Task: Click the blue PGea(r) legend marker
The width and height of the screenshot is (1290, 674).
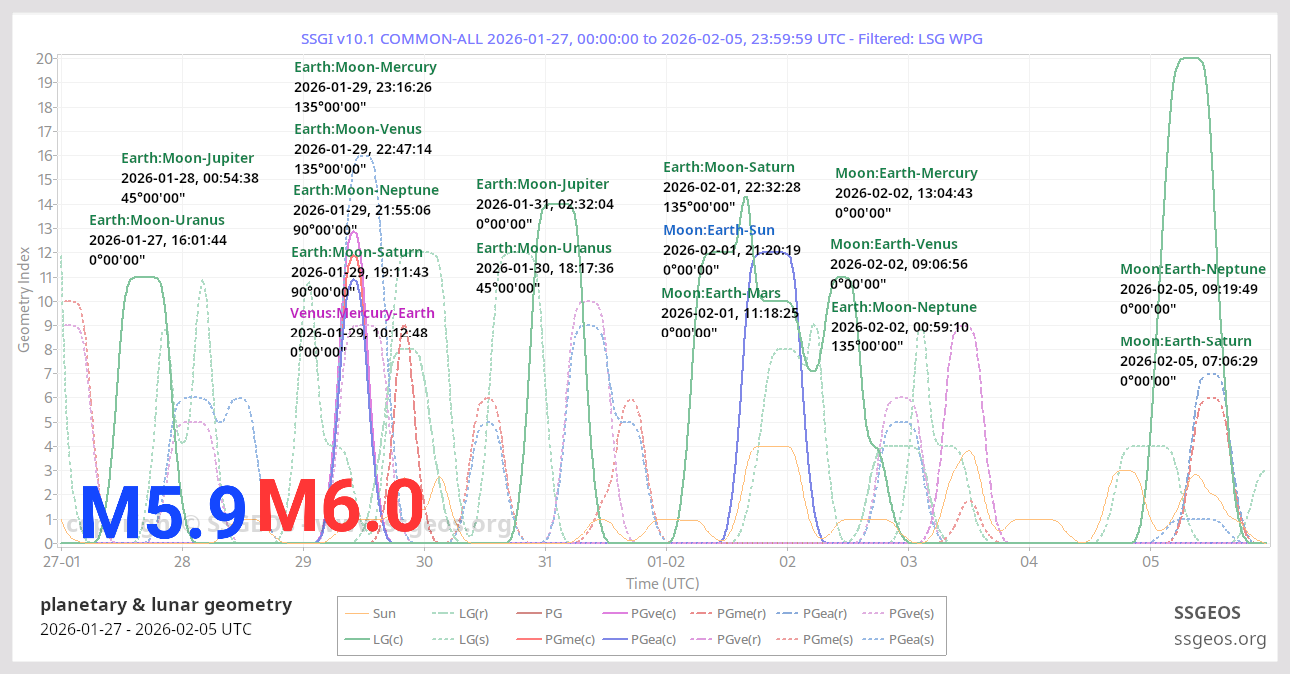Action: (786, 611)
